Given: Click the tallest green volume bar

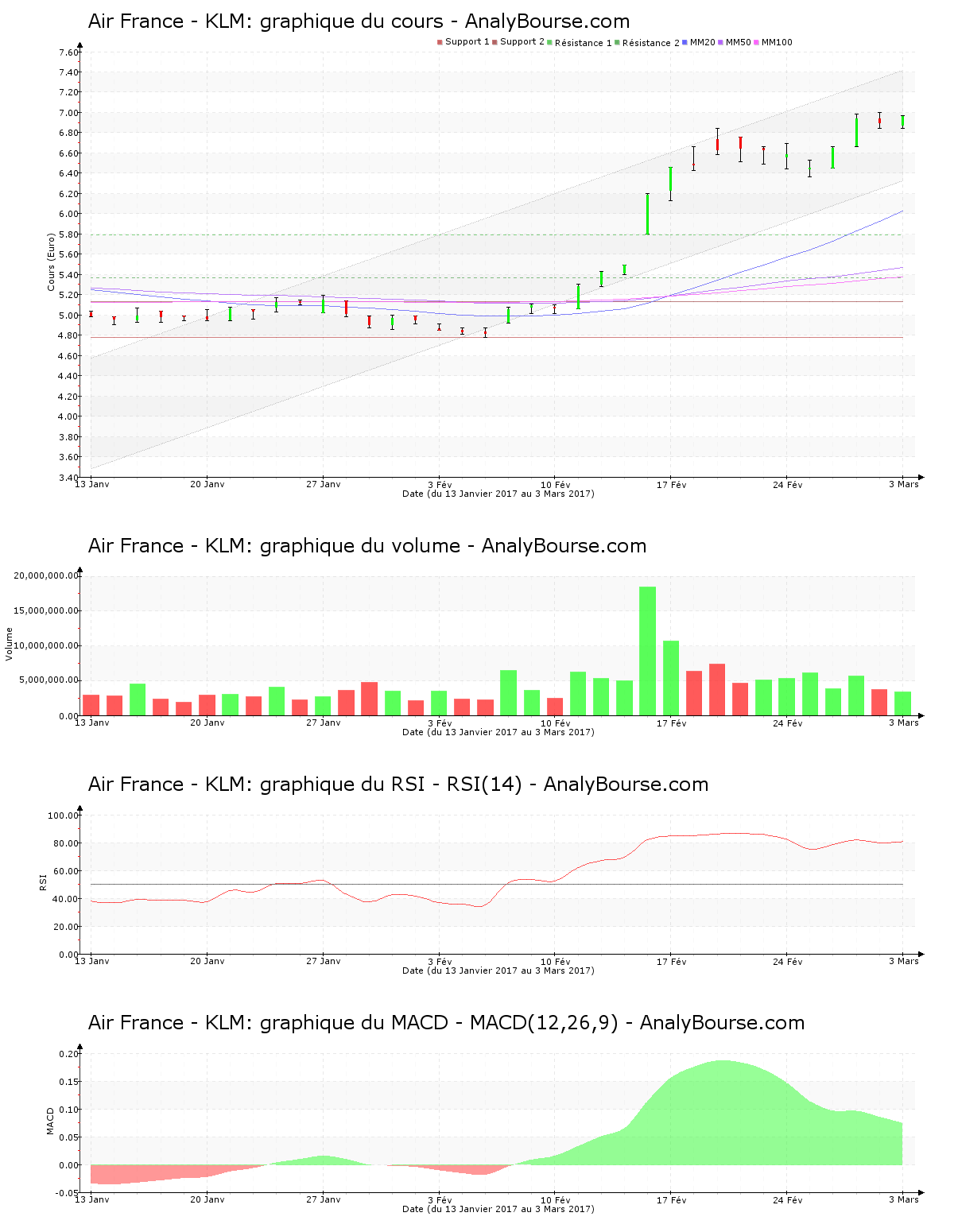Looking at the screenshot, I should coord(648,651).
